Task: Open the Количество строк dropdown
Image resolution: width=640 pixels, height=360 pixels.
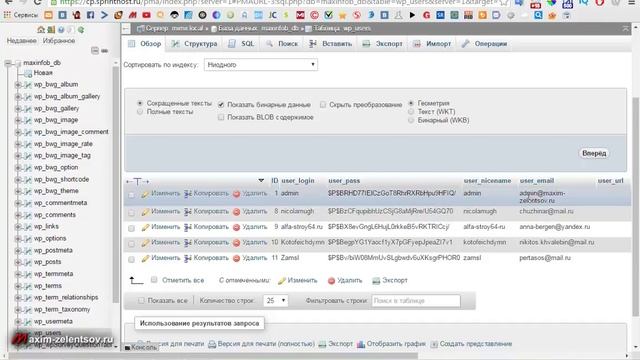Action: (x=276, y=300)
